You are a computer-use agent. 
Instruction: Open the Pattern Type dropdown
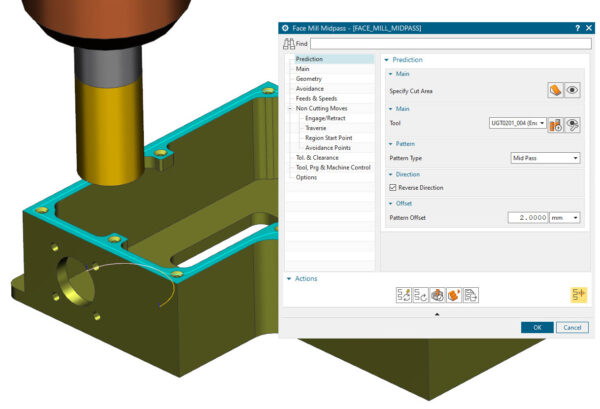click(545, 158)
